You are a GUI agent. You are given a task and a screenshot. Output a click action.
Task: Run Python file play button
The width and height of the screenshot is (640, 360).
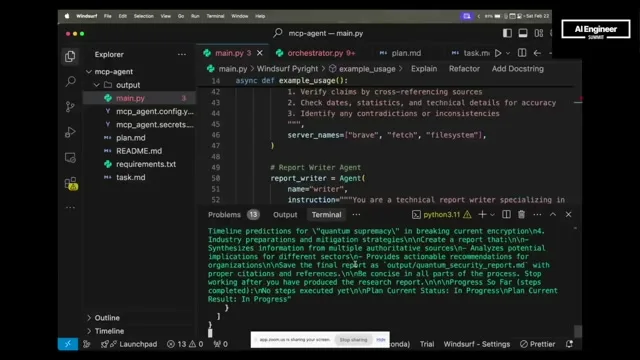click(x=498, y=53)
